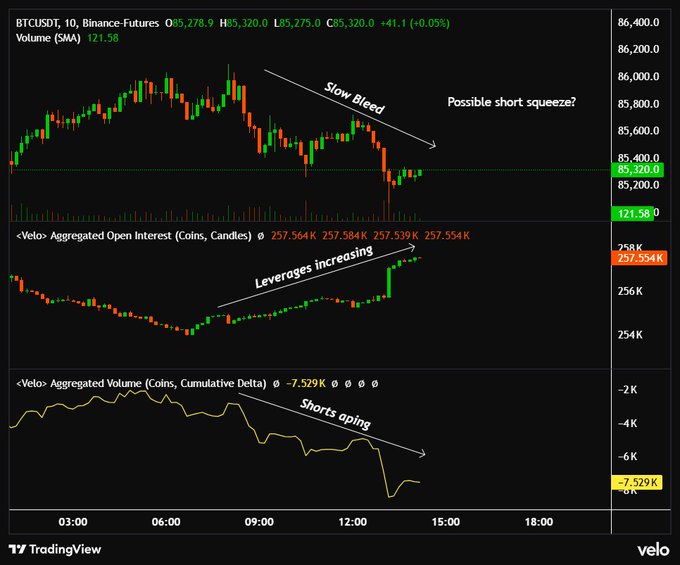Click the orange open interest label 257.554K on axis

tap(639, 258)
